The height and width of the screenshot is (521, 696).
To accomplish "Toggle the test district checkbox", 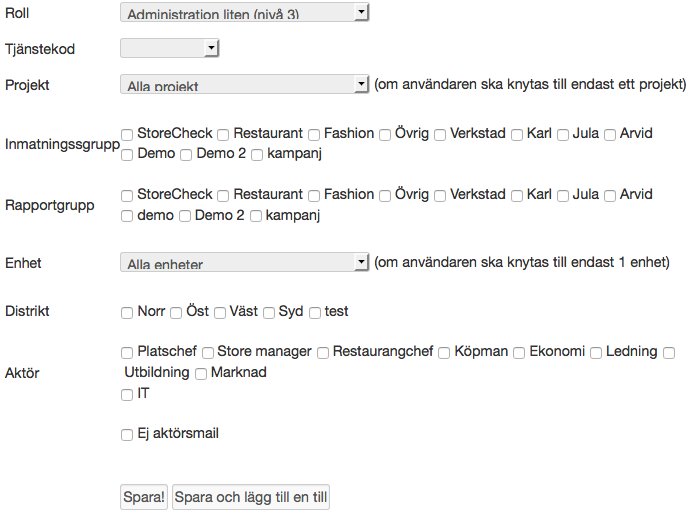I will pyautogui.click(x=315, y=313).
